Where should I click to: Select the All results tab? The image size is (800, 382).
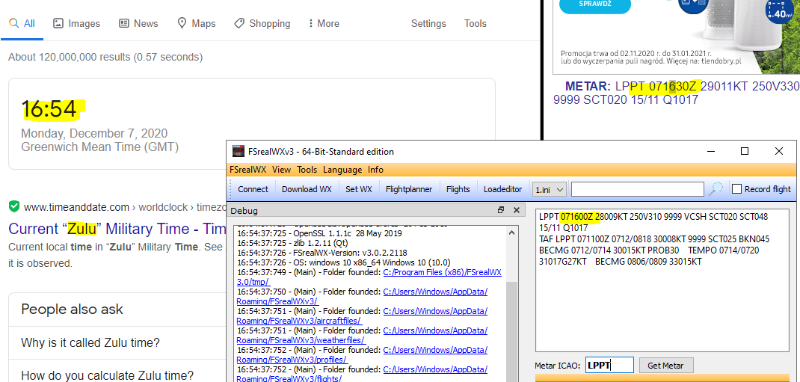point(22,23)
